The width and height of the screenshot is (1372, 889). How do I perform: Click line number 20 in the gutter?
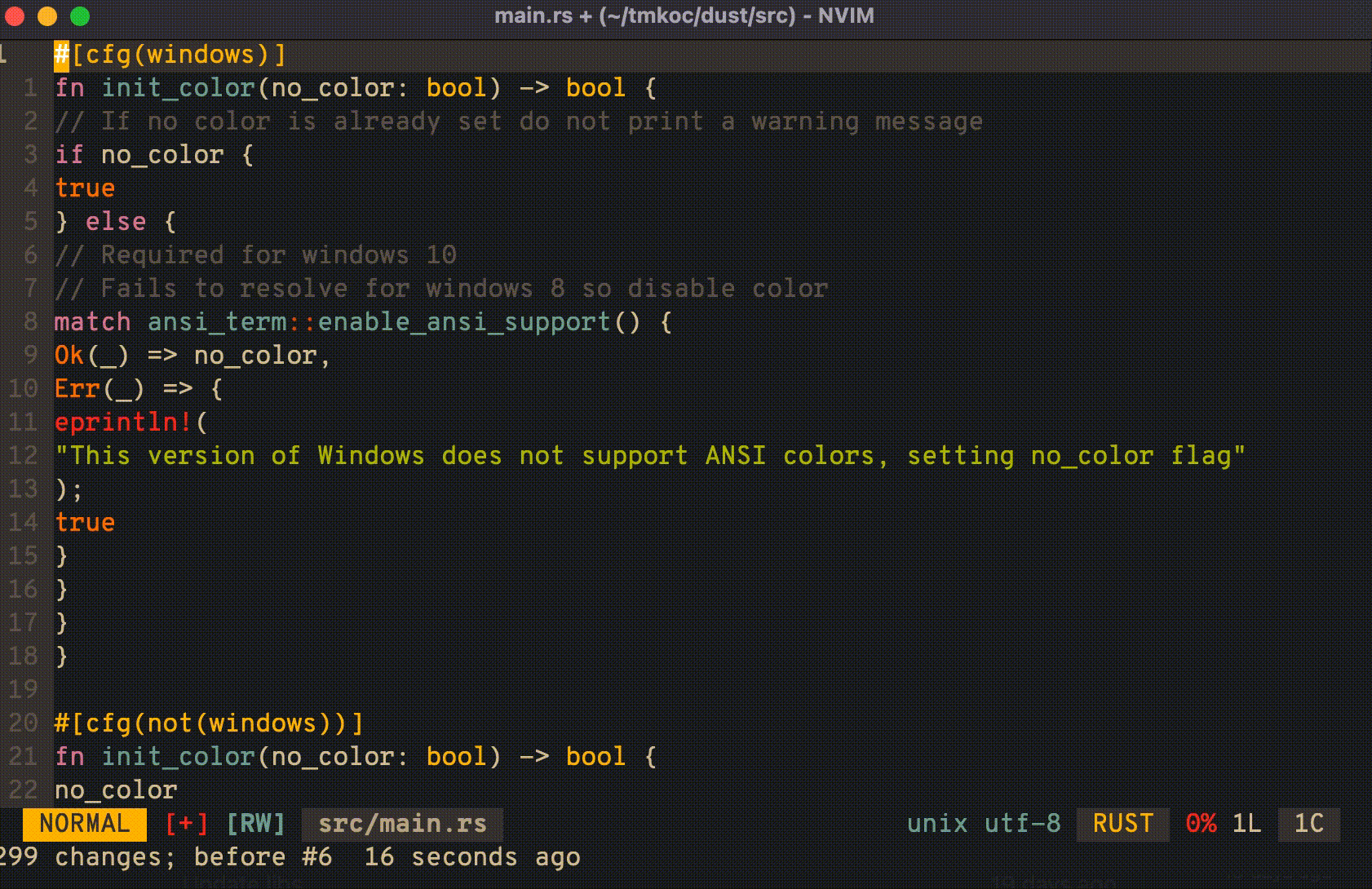(x=21, y=723)
